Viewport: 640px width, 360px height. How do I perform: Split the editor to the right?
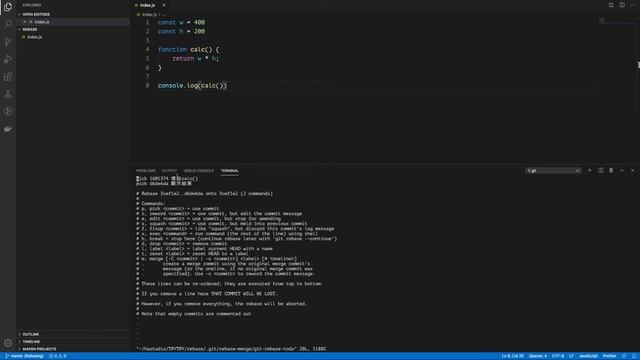[x=622, y=5]
